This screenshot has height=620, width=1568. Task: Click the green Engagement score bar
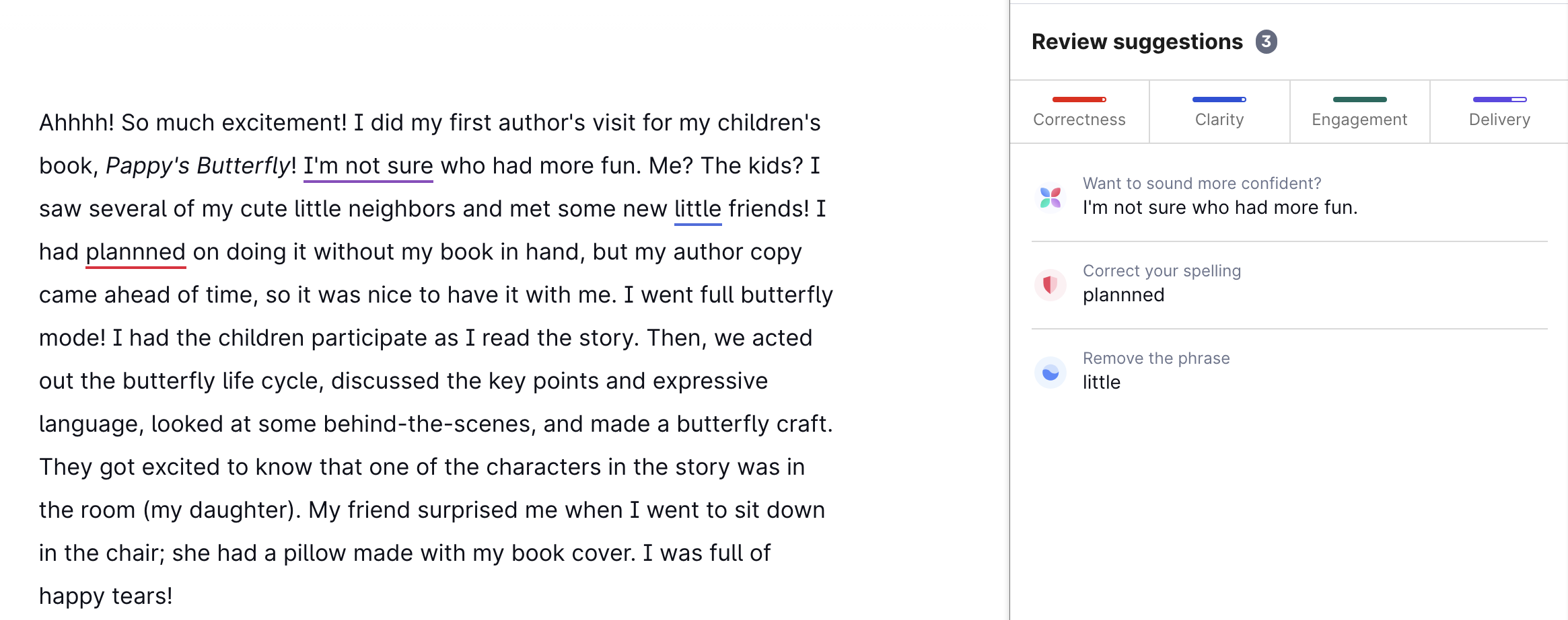(1359, 100)
